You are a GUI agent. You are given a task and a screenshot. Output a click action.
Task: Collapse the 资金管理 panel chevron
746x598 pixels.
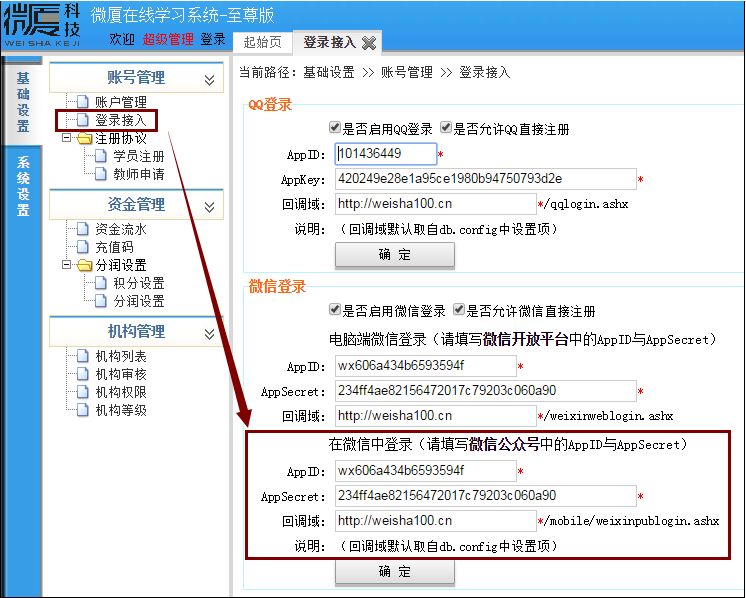[x=209, y=207]
